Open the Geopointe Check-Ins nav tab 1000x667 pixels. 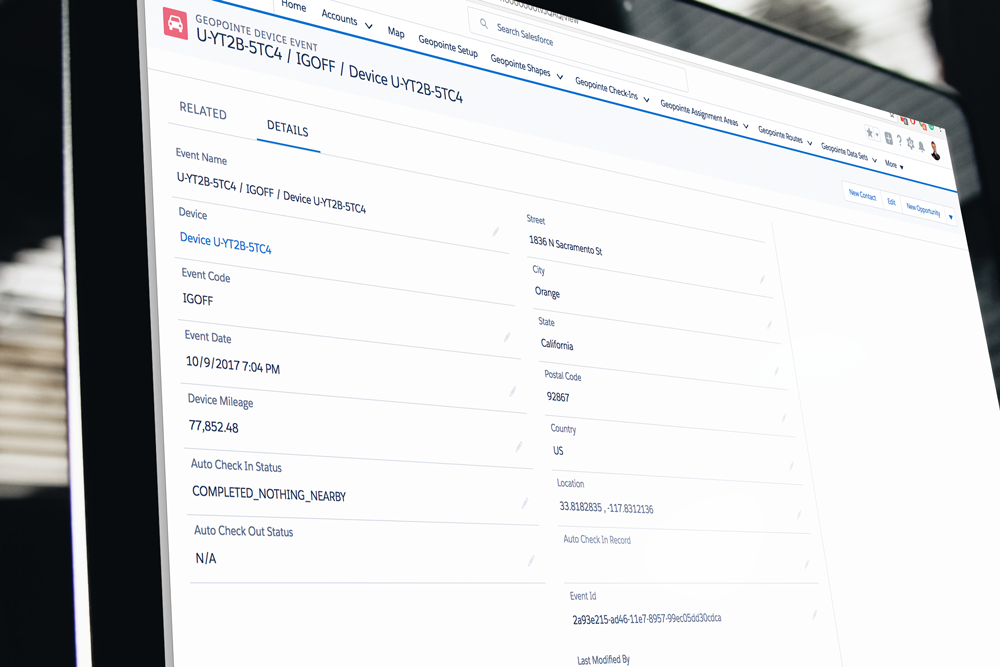pos(606,88)
